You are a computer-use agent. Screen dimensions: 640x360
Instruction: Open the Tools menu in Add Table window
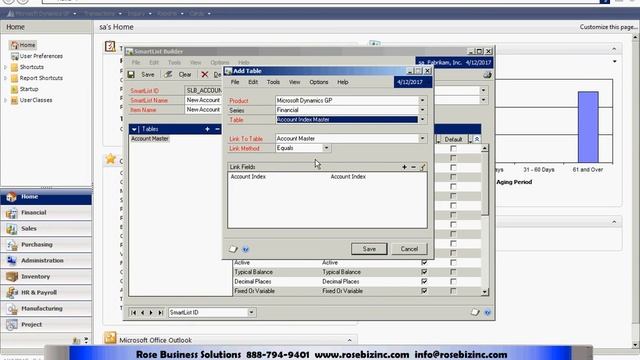click(273, 82)
